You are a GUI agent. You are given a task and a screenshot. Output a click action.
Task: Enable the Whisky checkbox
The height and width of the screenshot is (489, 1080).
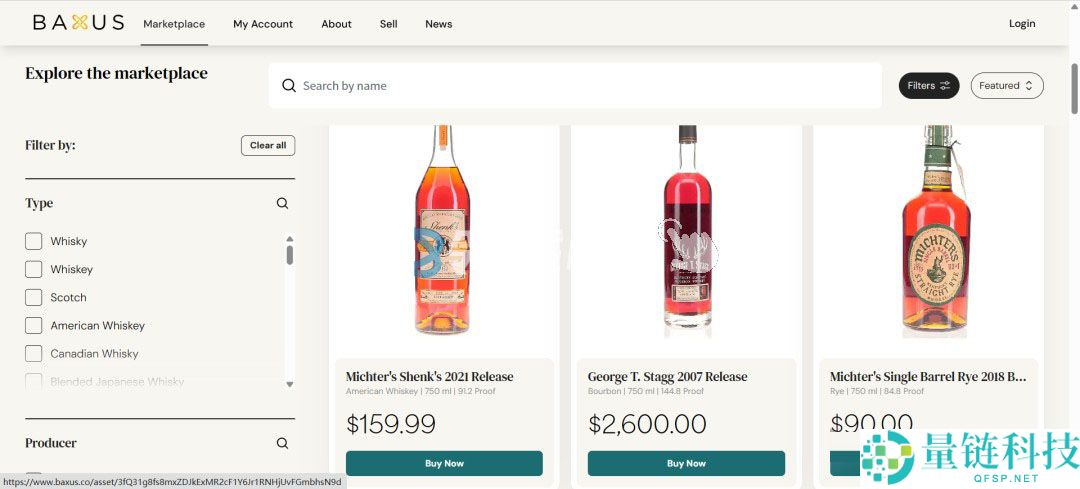34,241
